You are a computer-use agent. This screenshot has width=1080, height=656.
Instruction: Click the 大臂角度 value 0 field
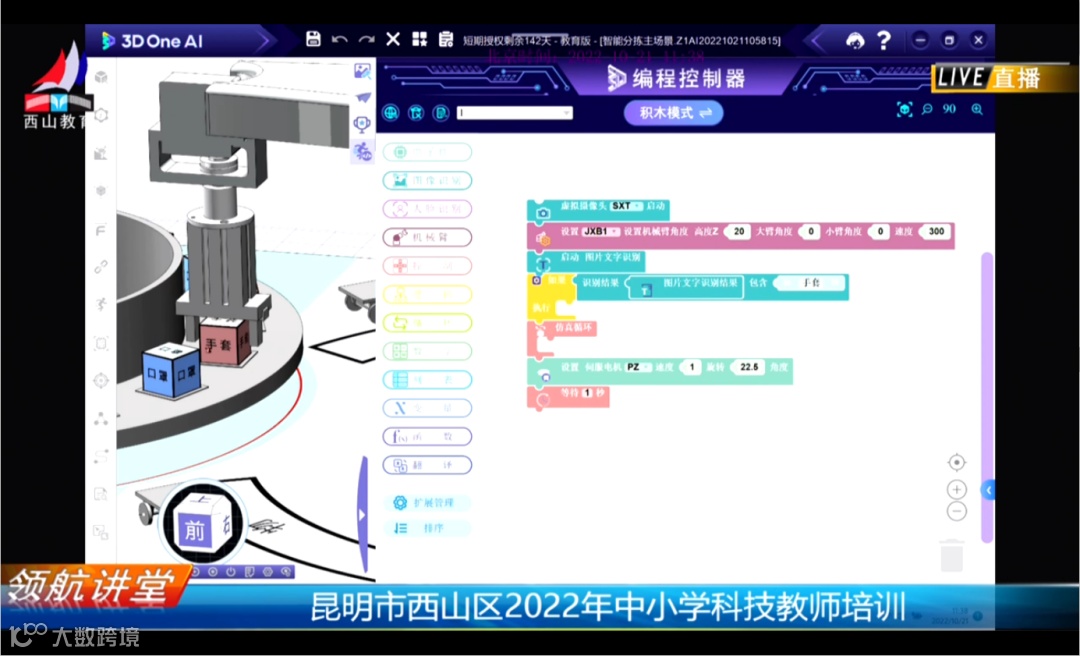[810, 232]
